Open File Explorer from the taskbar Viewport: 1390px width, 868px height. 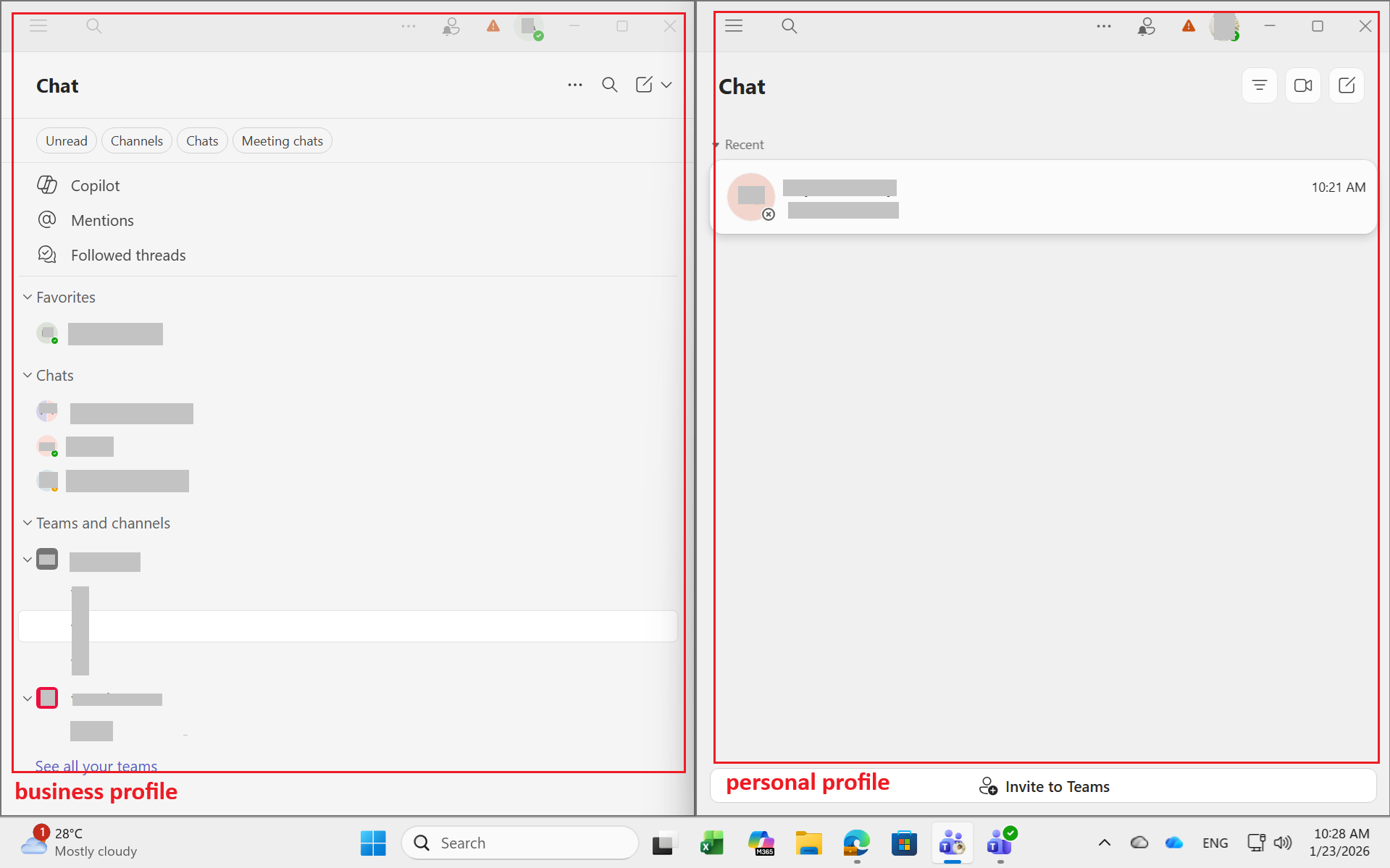pyautogui.click(x=808, y=843)
